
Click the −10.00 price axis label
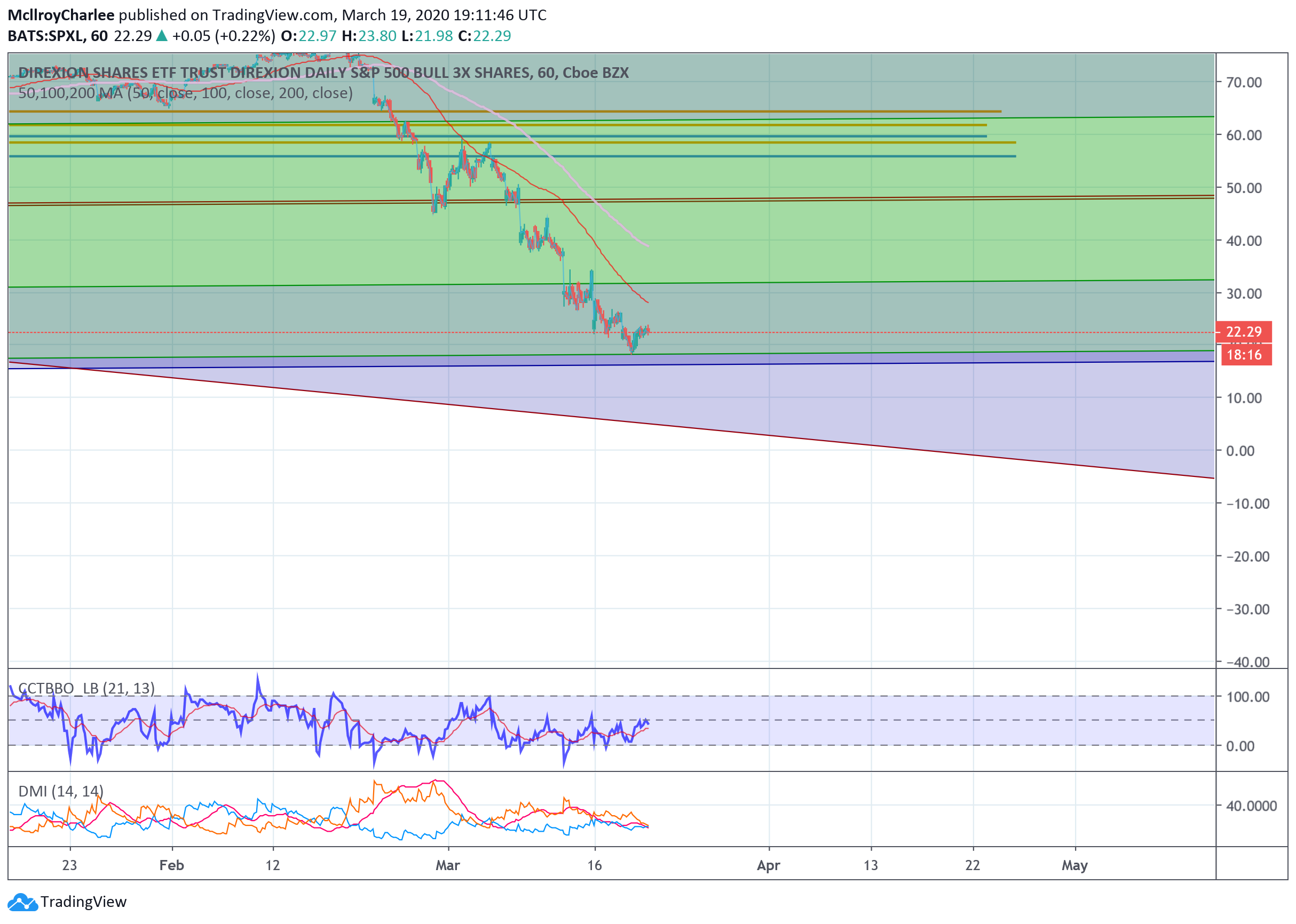pos(1247,504)
